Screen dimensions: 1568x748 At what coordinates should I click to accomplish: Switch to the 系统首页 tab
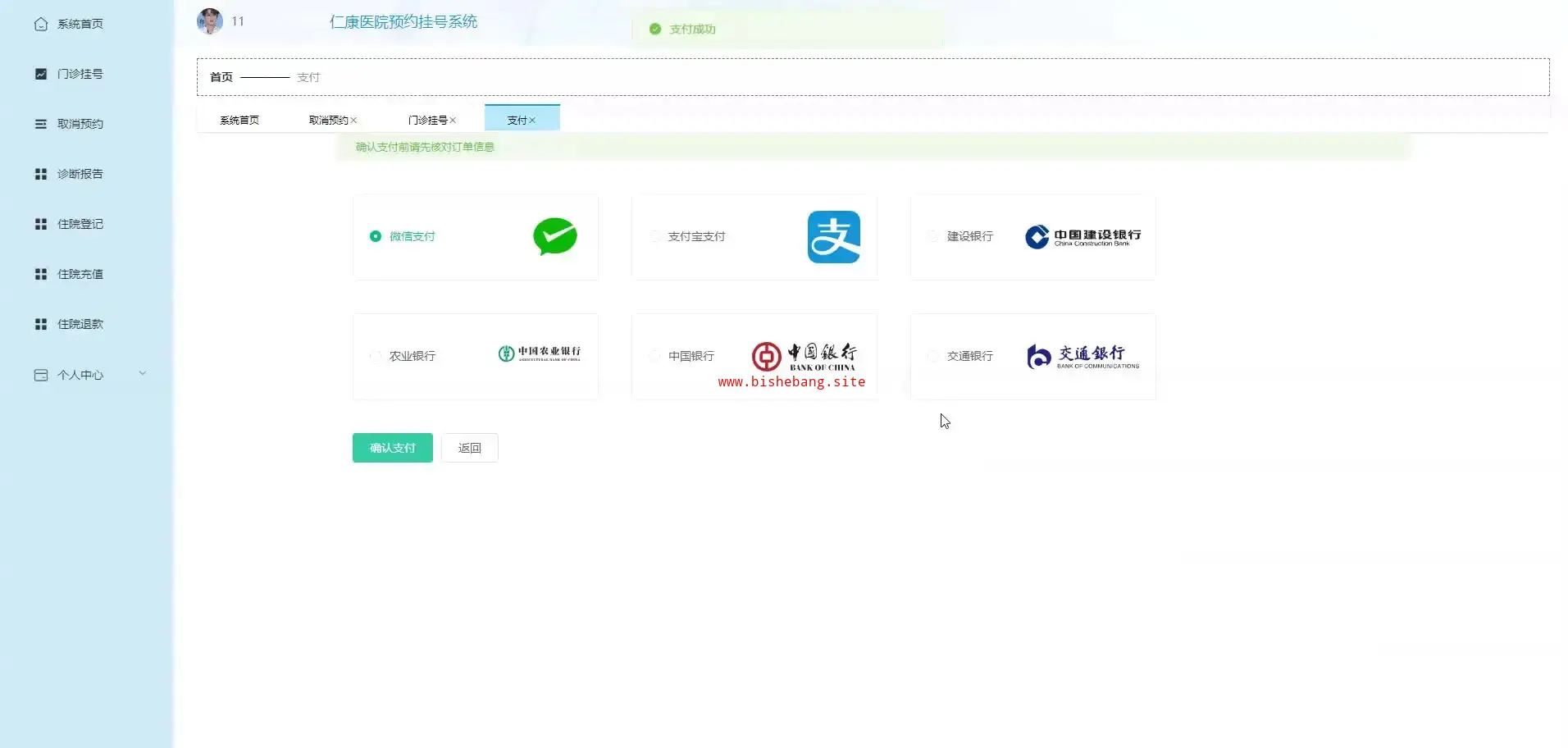[239, 120]
